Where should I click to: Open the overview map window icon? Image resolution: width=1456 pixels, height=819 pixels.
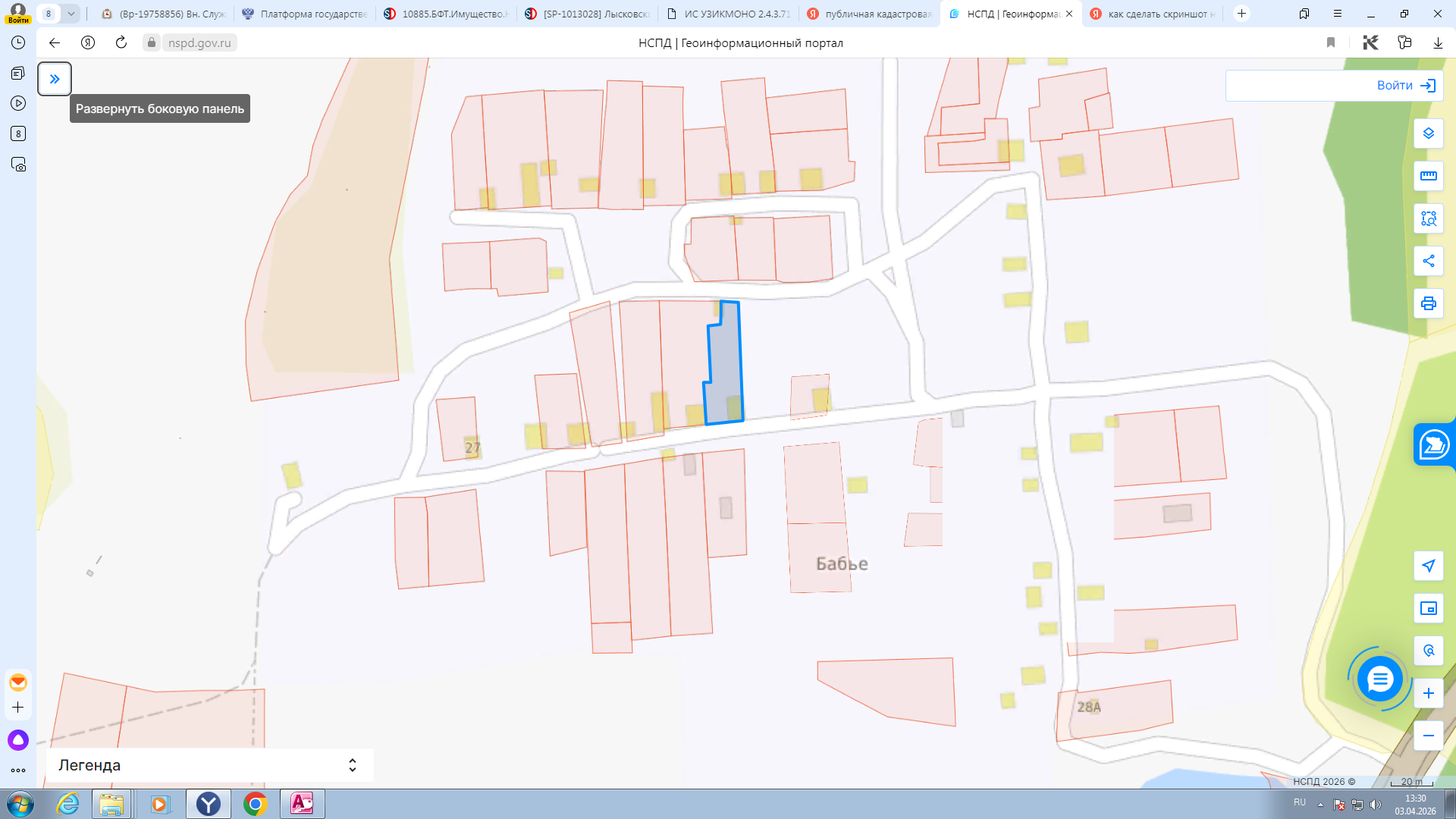click(x=1429, y=608)
